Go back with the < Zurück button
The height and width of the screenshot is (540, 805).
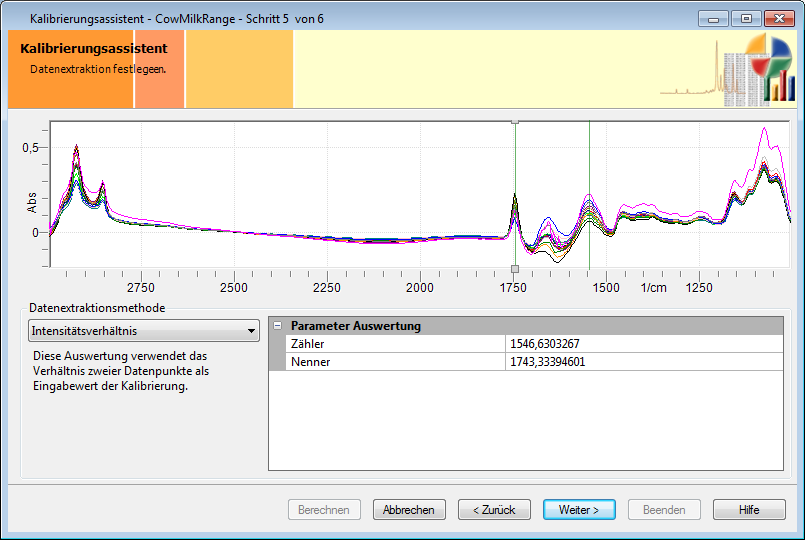[x=494, y=509]
